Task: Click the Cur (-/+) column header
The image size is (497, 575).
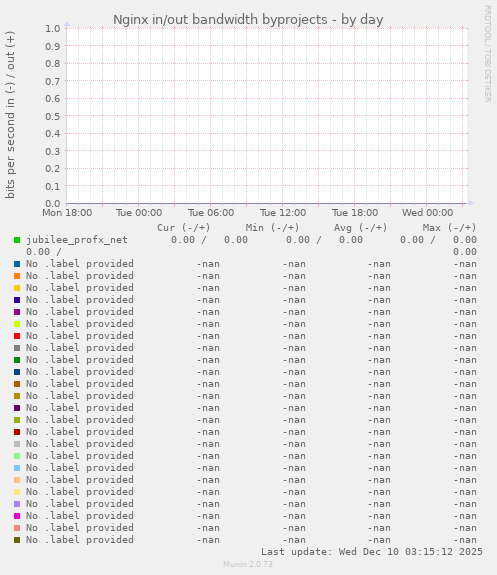Action: (183, 228)
